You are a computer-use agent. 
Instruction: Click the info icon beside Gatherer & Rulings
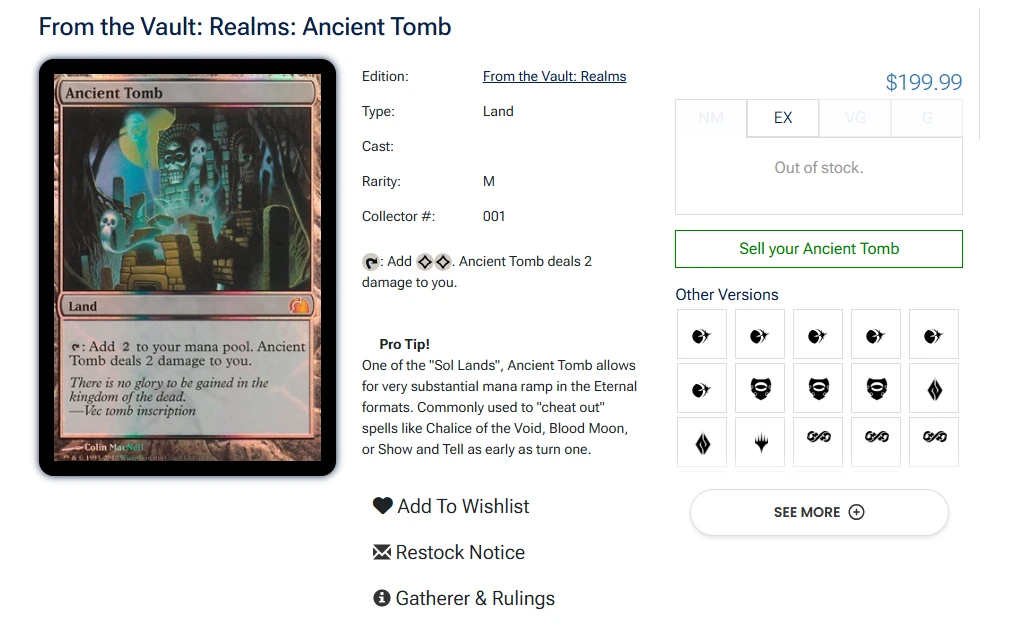click(x=381, y=598)
